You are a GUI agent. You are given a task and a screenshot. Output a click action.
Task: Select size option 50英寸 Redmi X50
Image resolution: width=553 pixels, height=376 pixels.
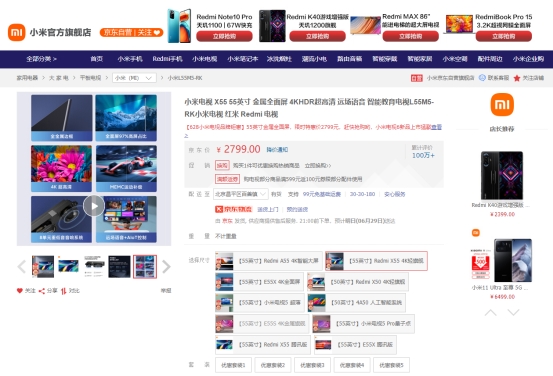pos(358,282)
